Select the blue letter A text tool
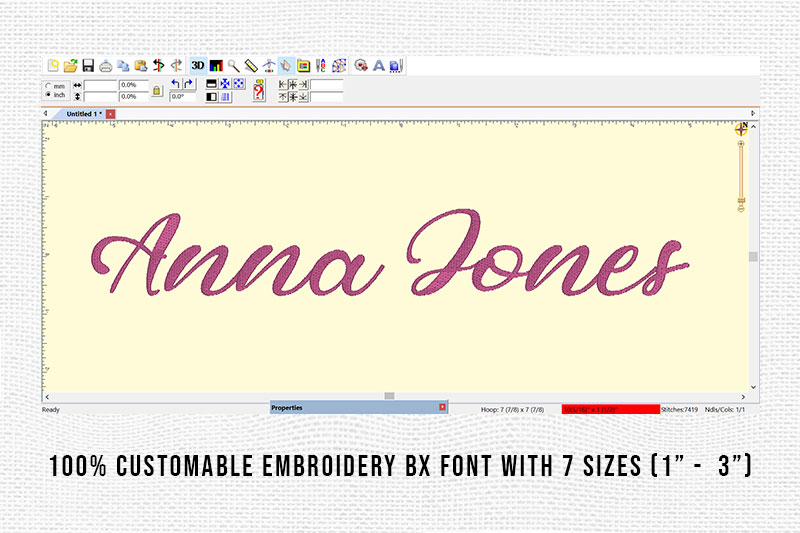Viewport: 800px width, 533px height. coord(379,66)
